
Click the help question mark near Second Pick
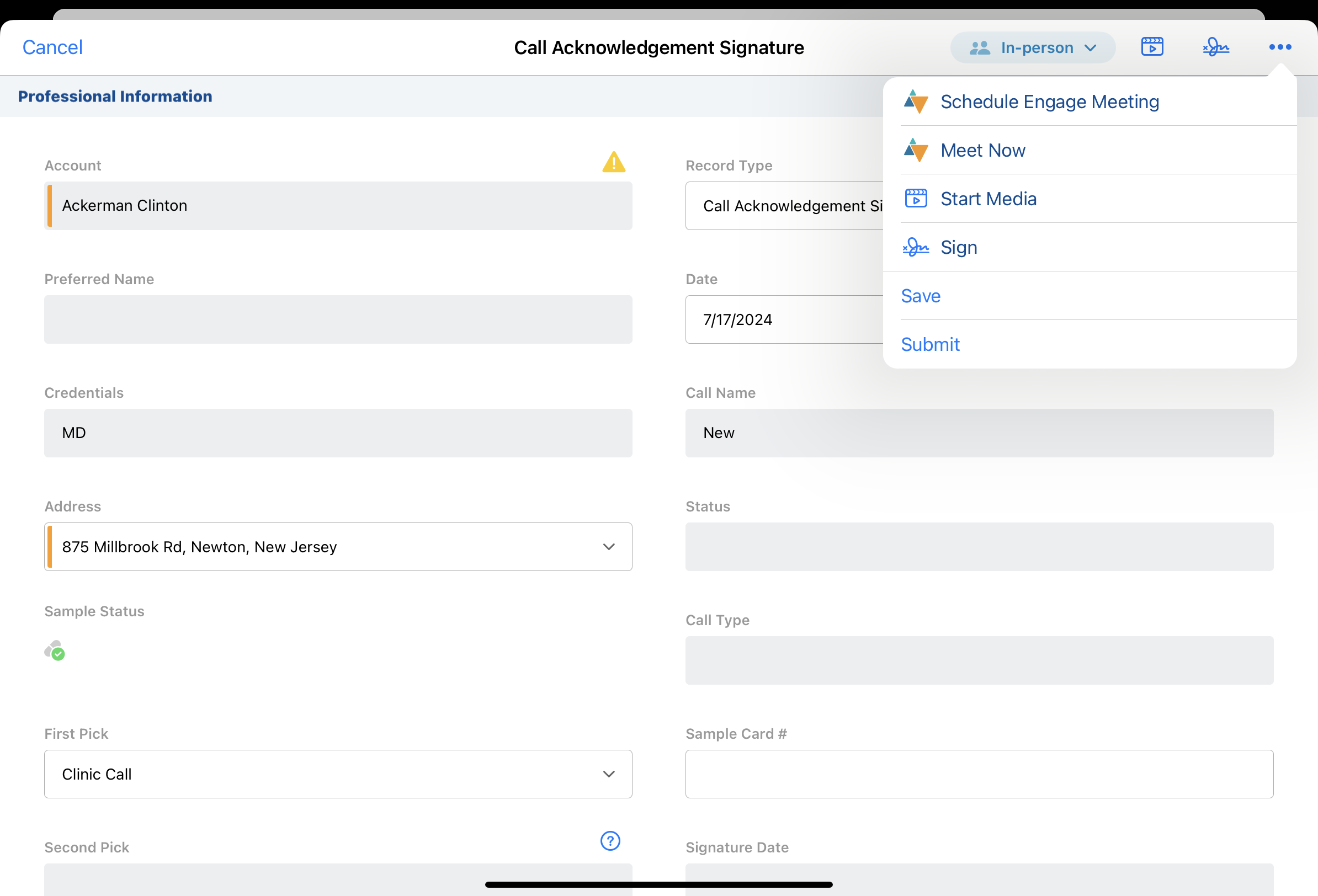pyautogui.click(x=610, y=841)
